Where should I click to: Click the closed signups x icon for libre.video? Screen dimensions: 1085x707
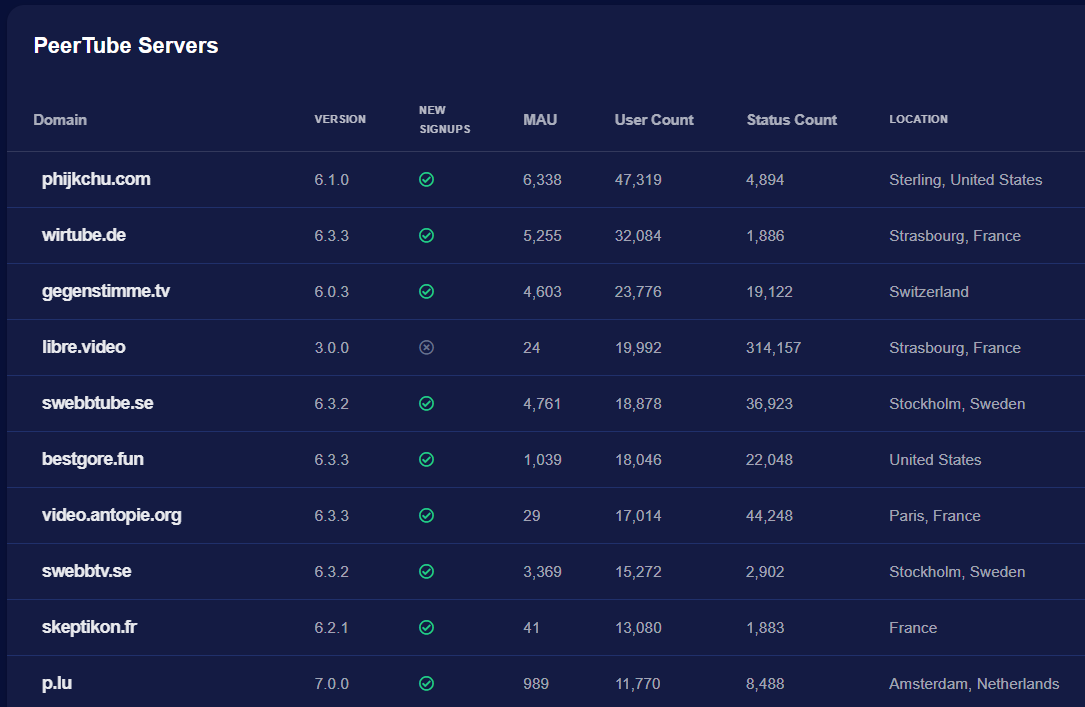426,347
